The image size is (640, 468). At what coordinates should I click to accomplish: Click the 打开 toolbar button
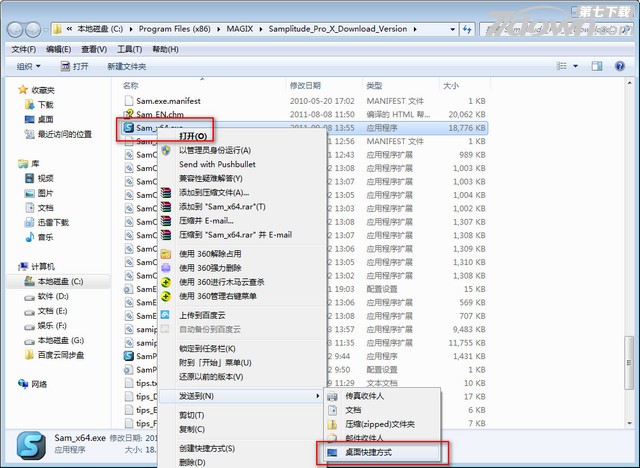[x=74, y=66]
